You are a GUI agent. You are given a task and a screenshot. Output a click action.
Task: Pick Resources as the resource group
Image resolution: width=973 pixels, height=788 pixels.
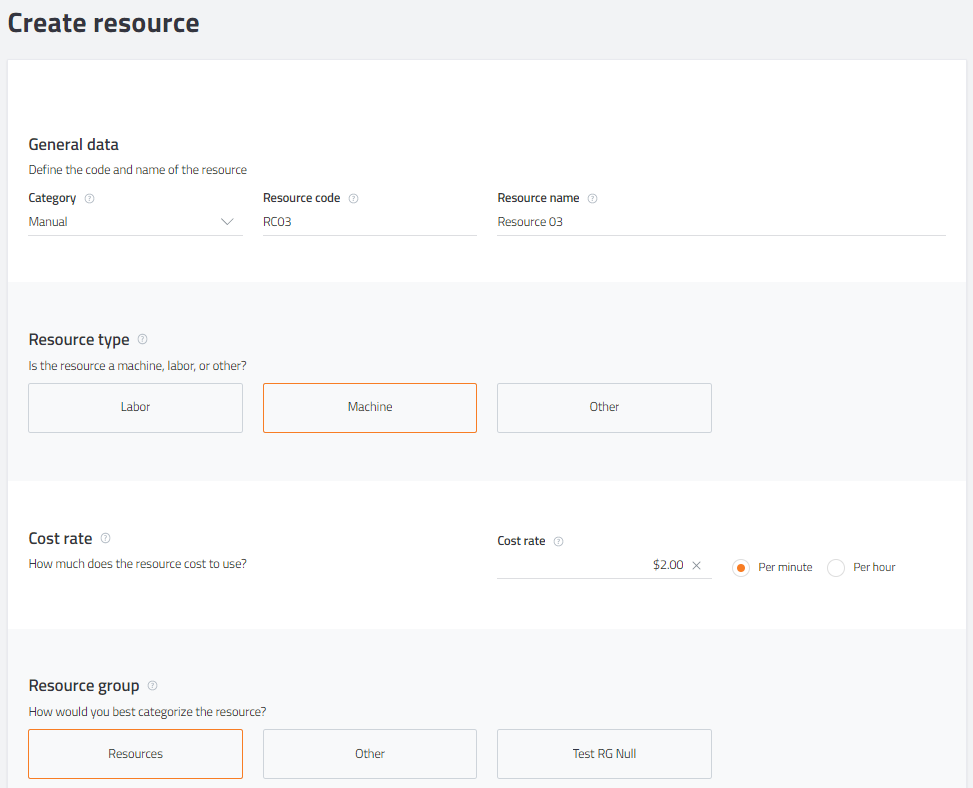pyautogui.click(x=135, y=754)
